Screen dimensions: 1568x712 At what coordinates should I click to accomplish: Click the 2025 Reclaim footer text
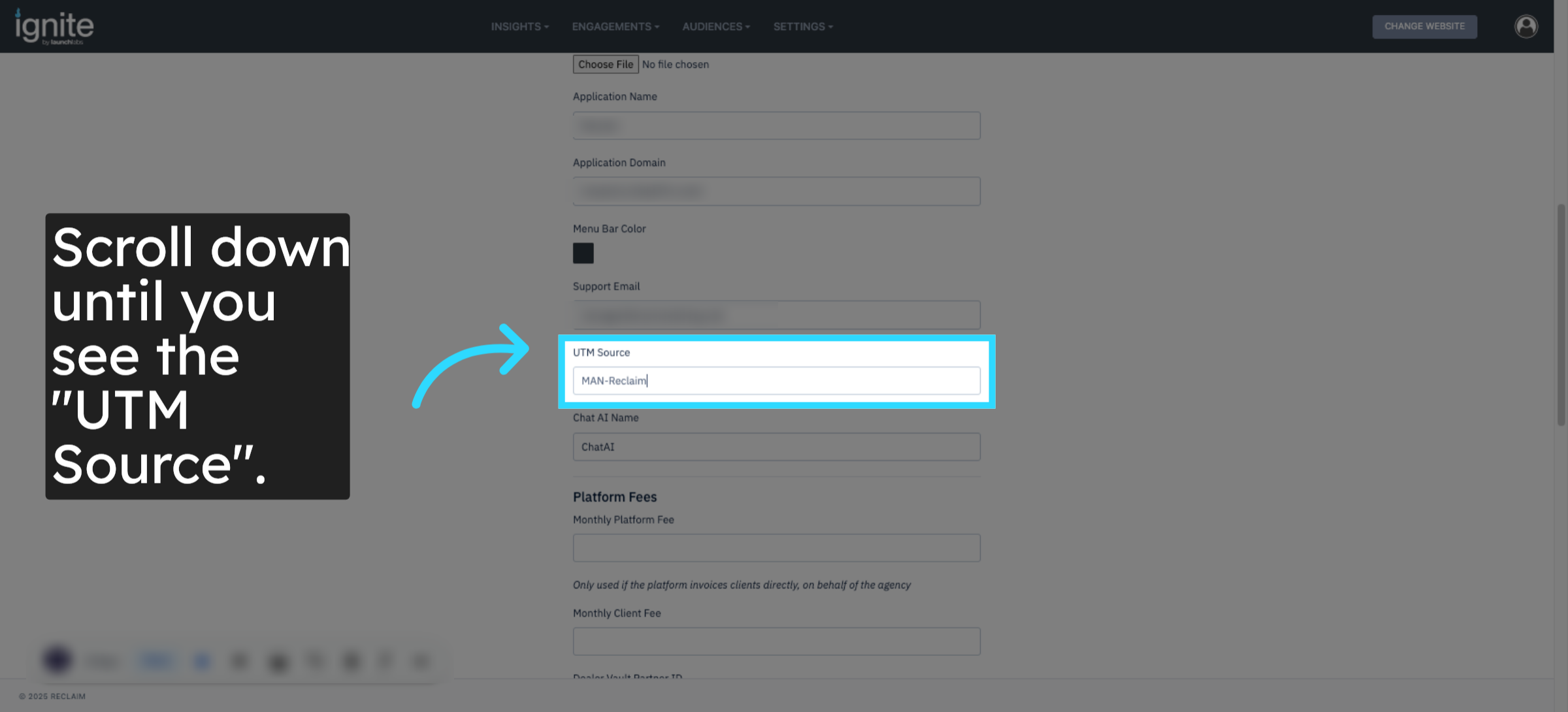point(52,696)
